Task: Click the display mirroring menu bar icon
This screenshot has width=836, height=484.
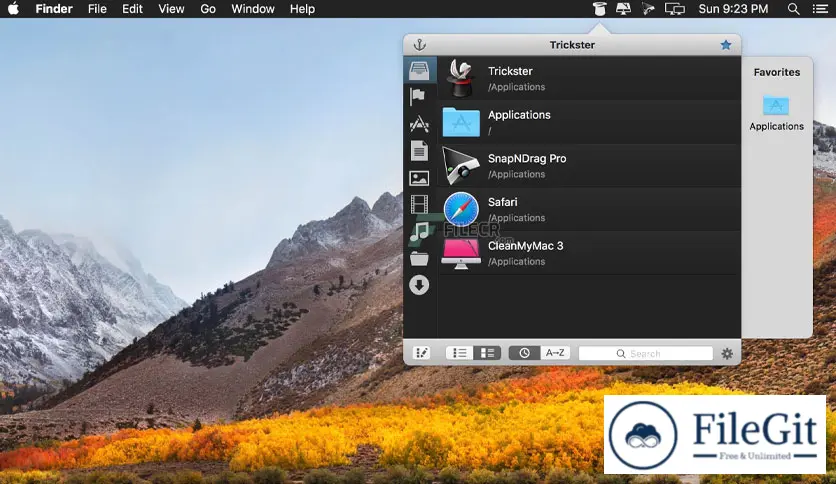Action: [674, 9]
